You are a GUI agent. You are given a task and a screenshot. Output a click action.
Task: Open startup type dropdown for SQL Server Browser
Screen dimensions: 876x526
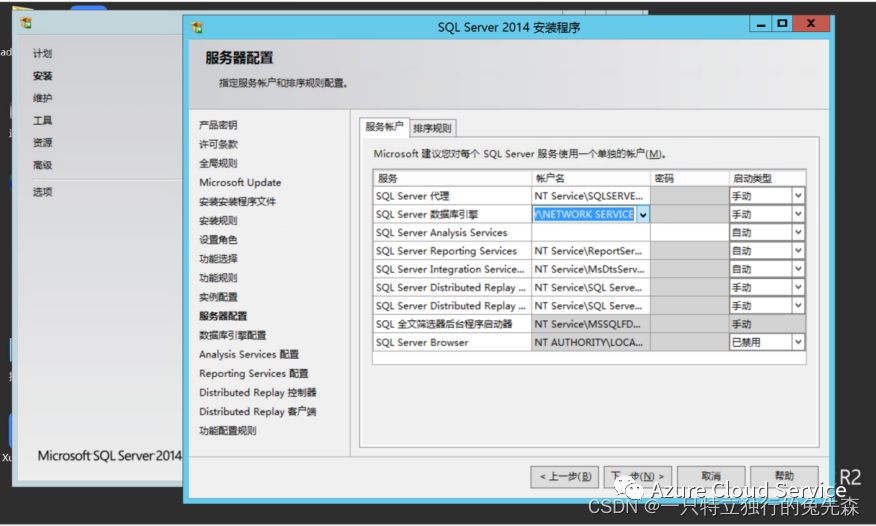pos(798,342)
